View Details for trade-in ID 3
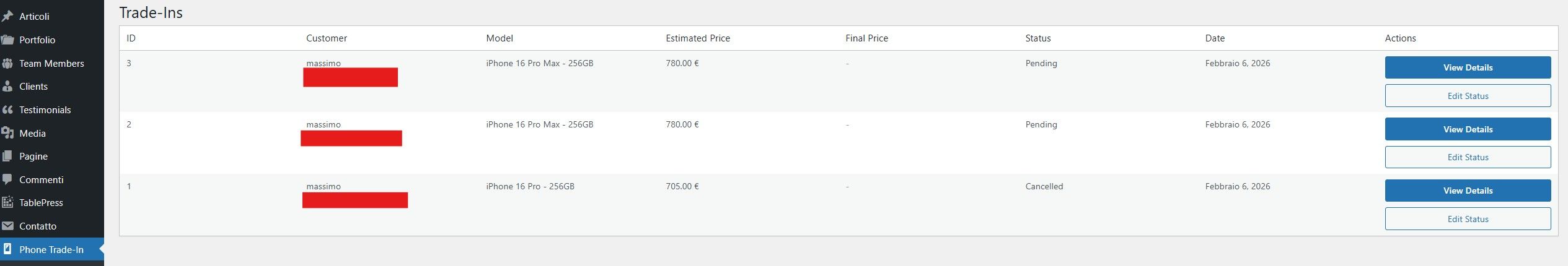Screen dimensions: 1568x266 1468,67
